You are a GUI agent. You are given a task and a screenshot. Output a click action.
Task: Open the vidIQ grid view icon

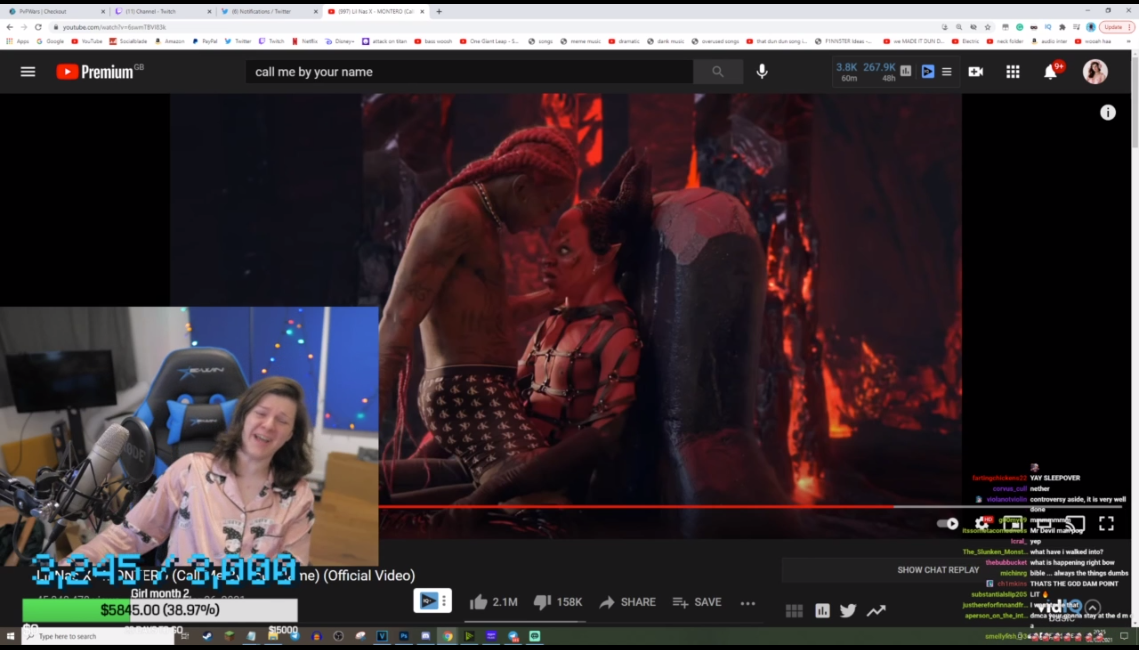(x=794, y=611)
